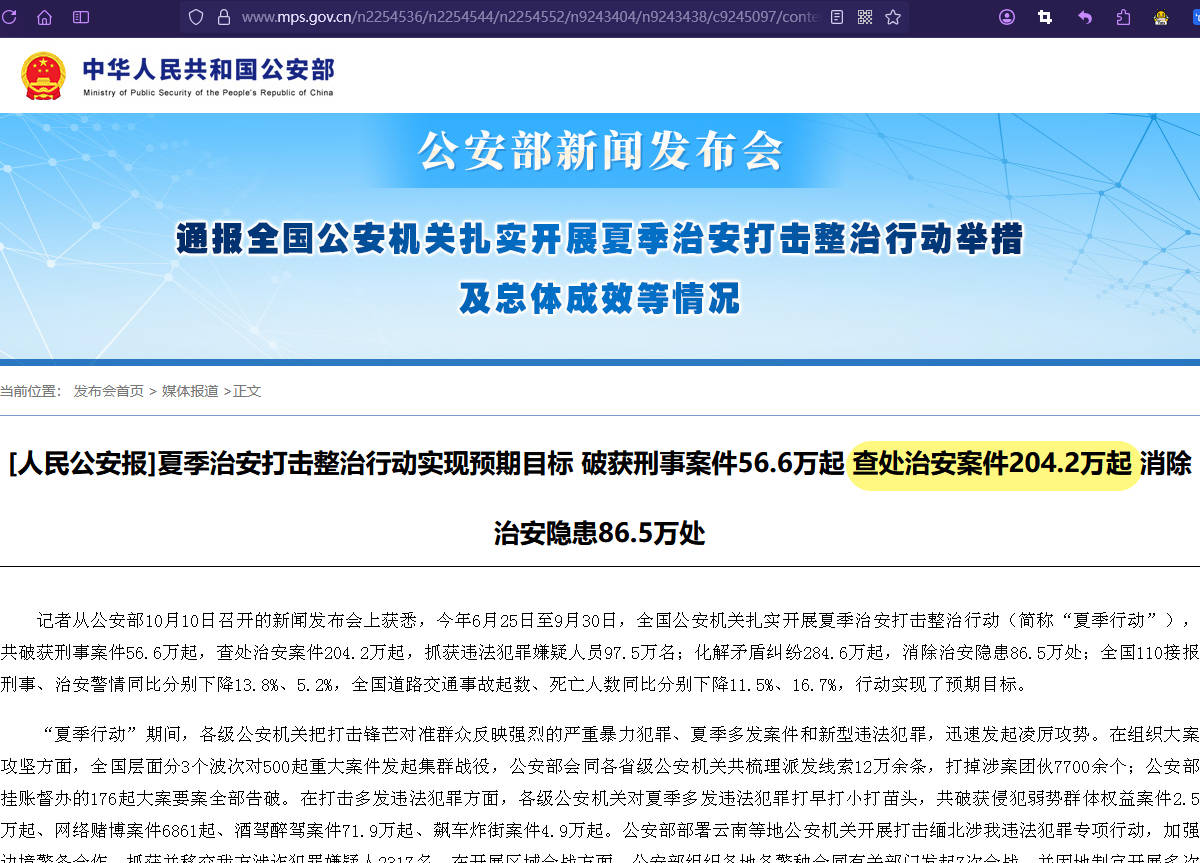Image resolution: width=1200 pixels, height=863 pixels.
Task: Open reader view from the address bar
Action: (x=837, y=16)
